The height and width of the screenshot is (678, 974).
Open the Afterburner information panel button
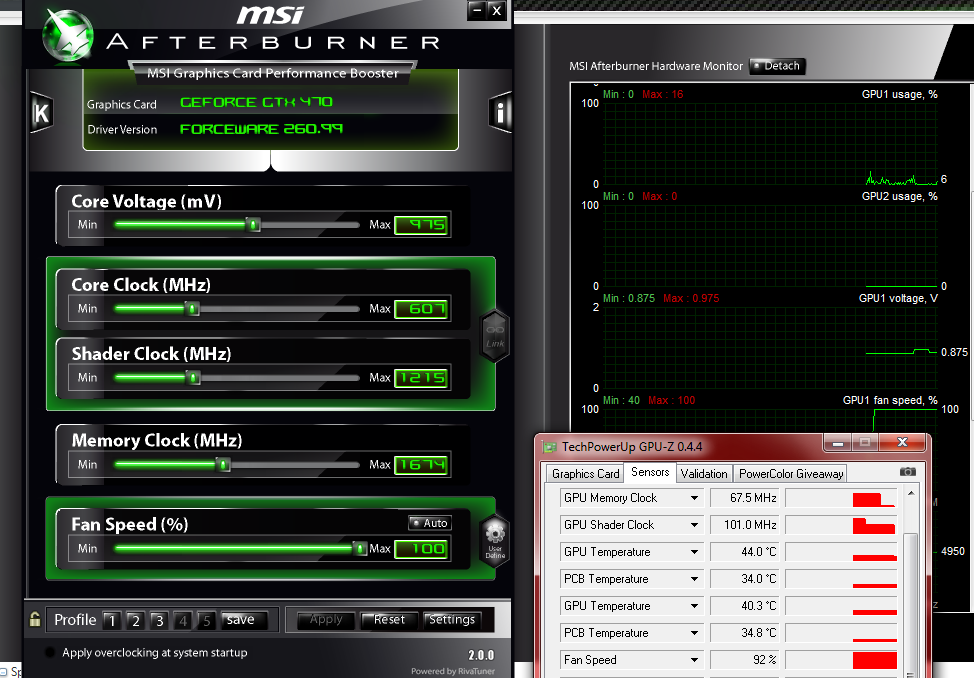click(x=500, y=112)
